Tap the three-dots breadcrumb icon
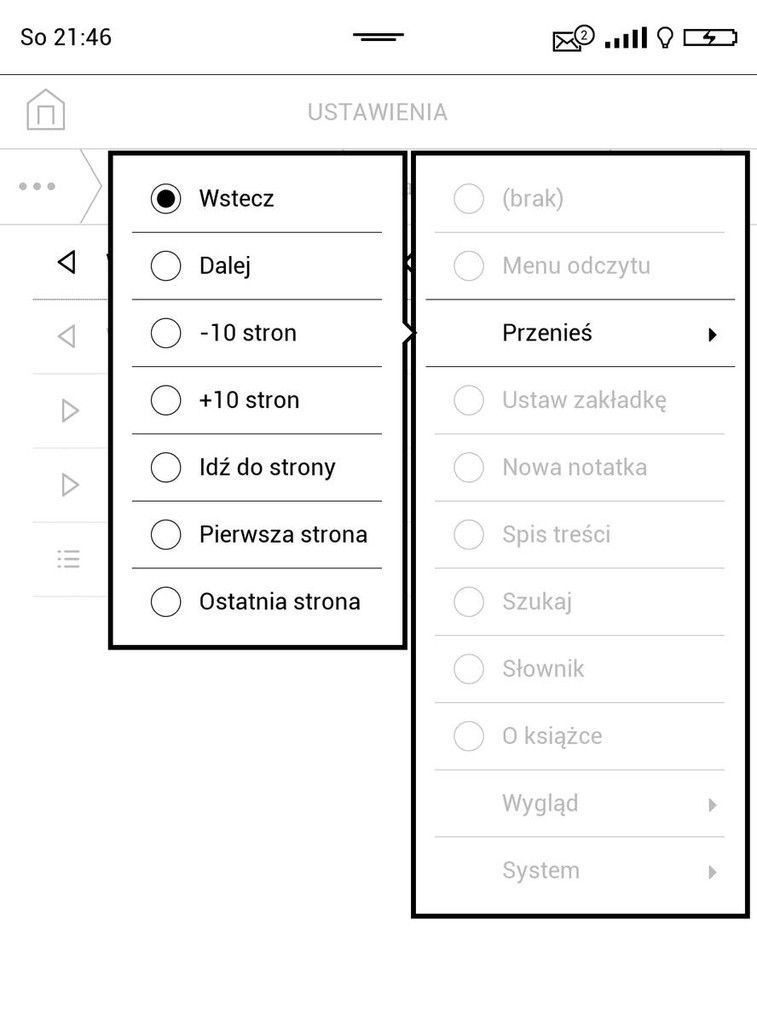757x1024 pixels. (37, 186)
